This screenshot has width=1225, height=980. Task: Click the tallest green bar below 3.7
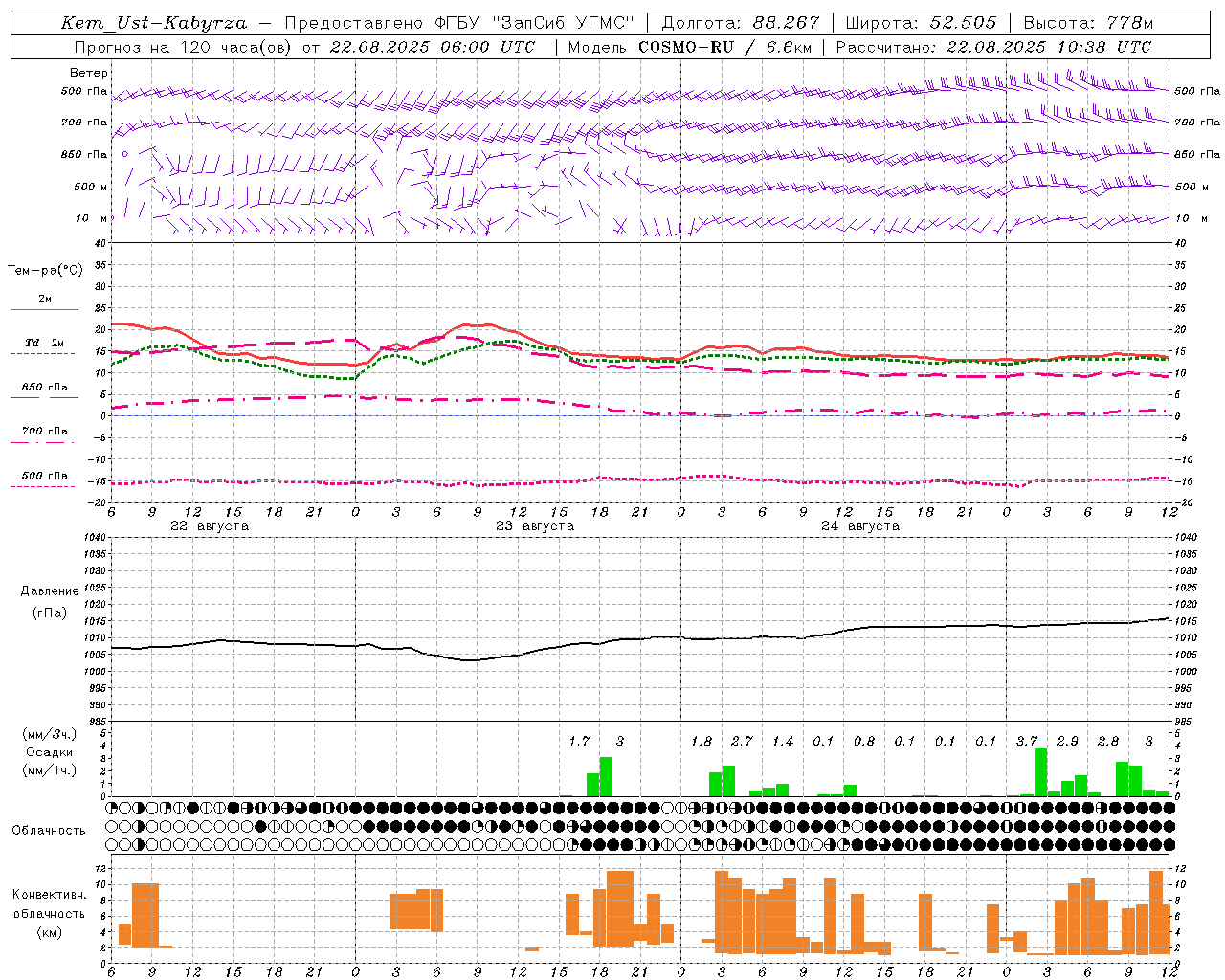1040,772
